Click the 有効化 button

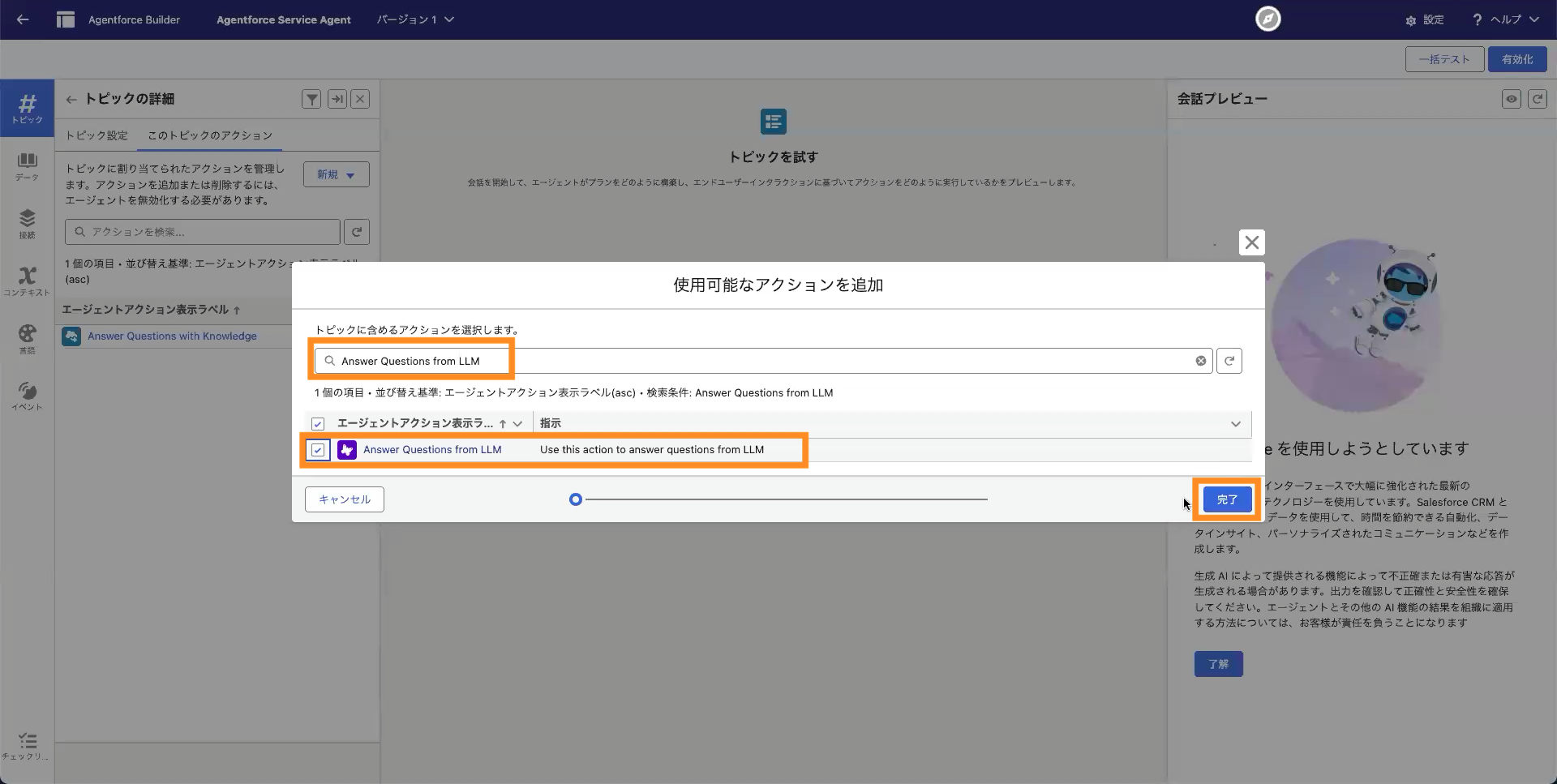point(1517,59)
